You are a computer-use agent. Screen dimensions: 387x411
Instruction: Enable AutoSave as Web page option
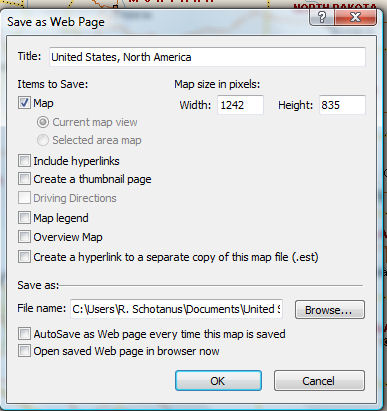pos(24,334)
